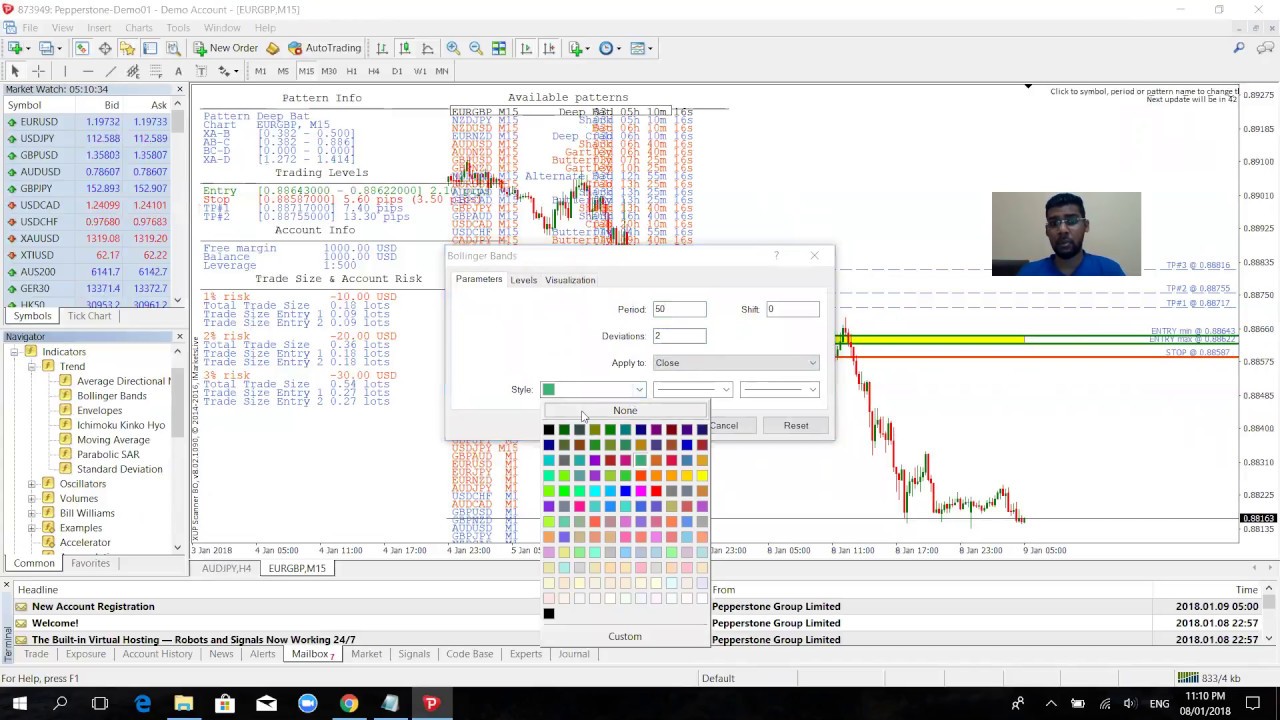Switch to the Visualization tab
The height and width of the screenshot is (720, 1280).
pyautogui.click(x=570, y=280)
